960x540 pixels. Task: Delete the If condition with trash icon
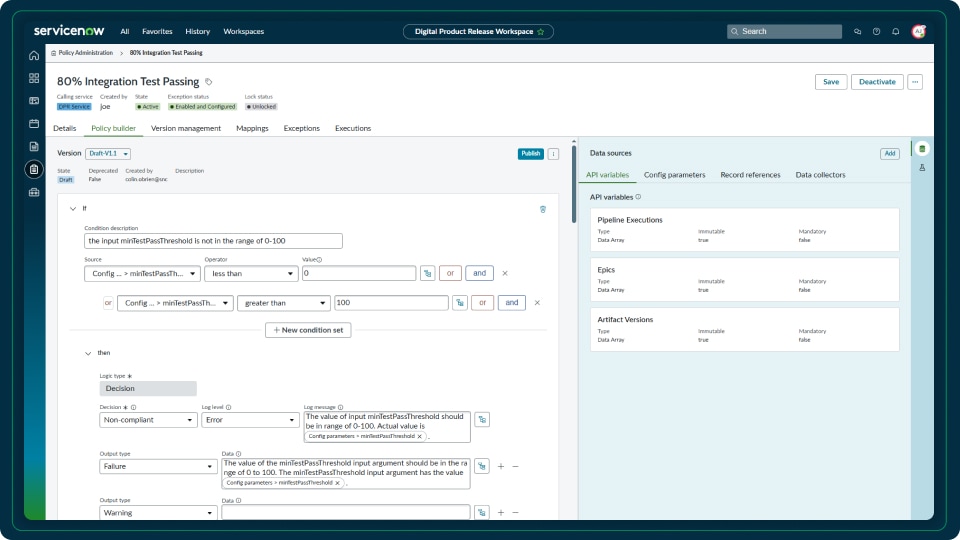click(543, 209)
